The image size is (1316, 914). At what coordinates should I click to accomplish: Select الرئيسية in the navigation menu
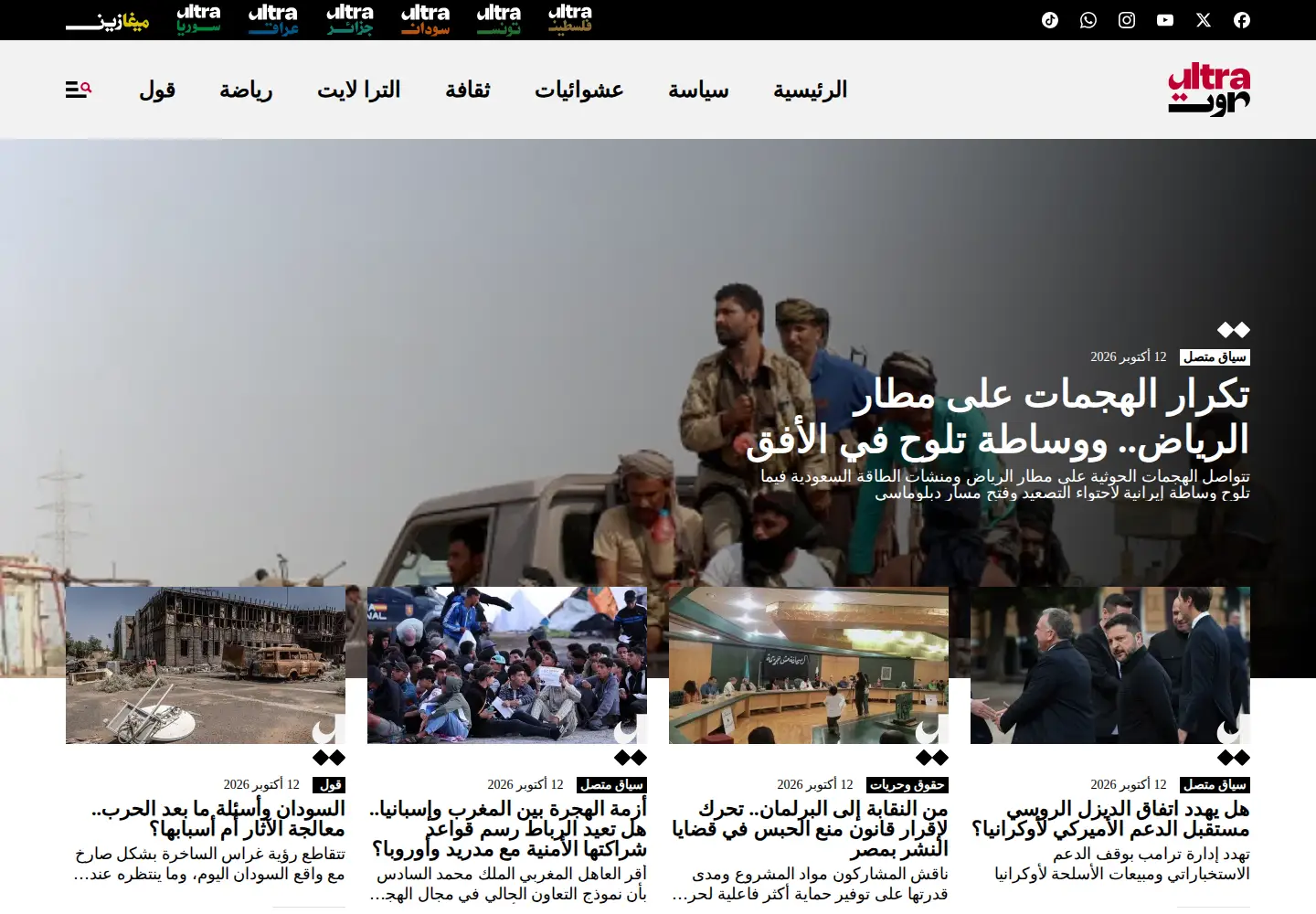click(810, 90)
